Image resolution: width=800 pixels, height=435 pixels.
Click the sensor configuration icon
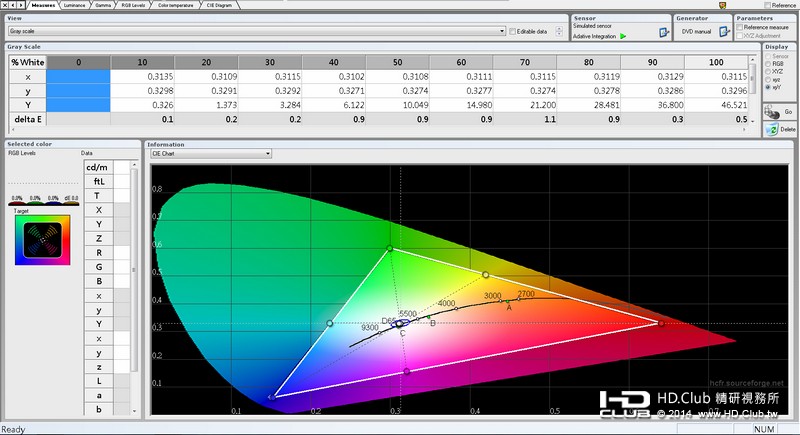662,32
